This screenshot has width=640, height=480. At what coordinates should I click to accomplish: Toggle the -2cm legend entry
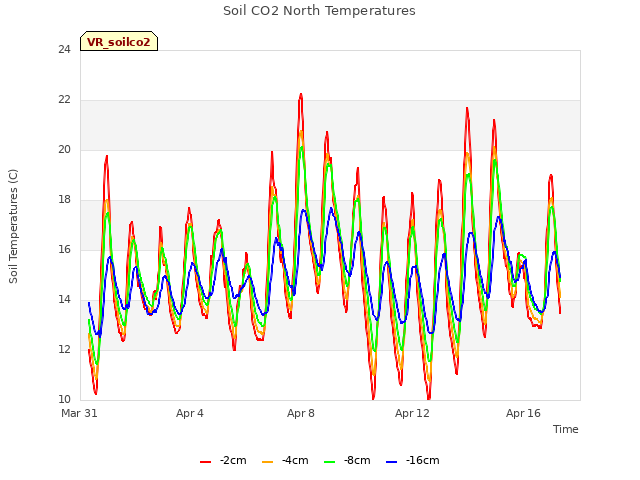pyautogui.click(x=223, y=461)
